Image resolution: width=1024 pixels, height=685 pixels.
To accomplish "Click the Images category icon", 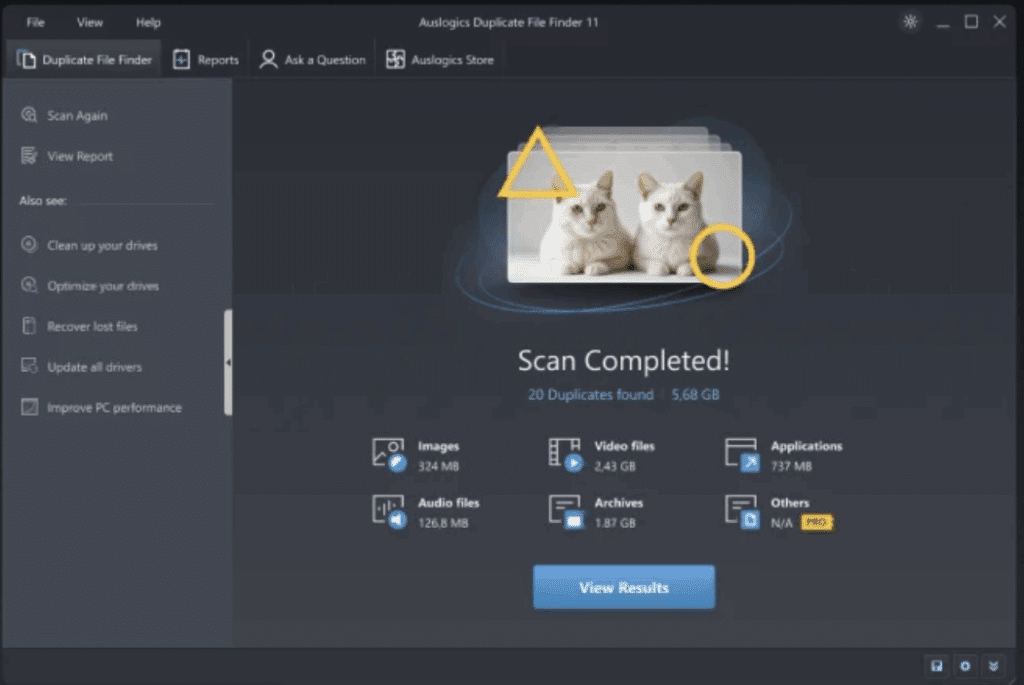I will pyautogui.click(x=389, y=455).
